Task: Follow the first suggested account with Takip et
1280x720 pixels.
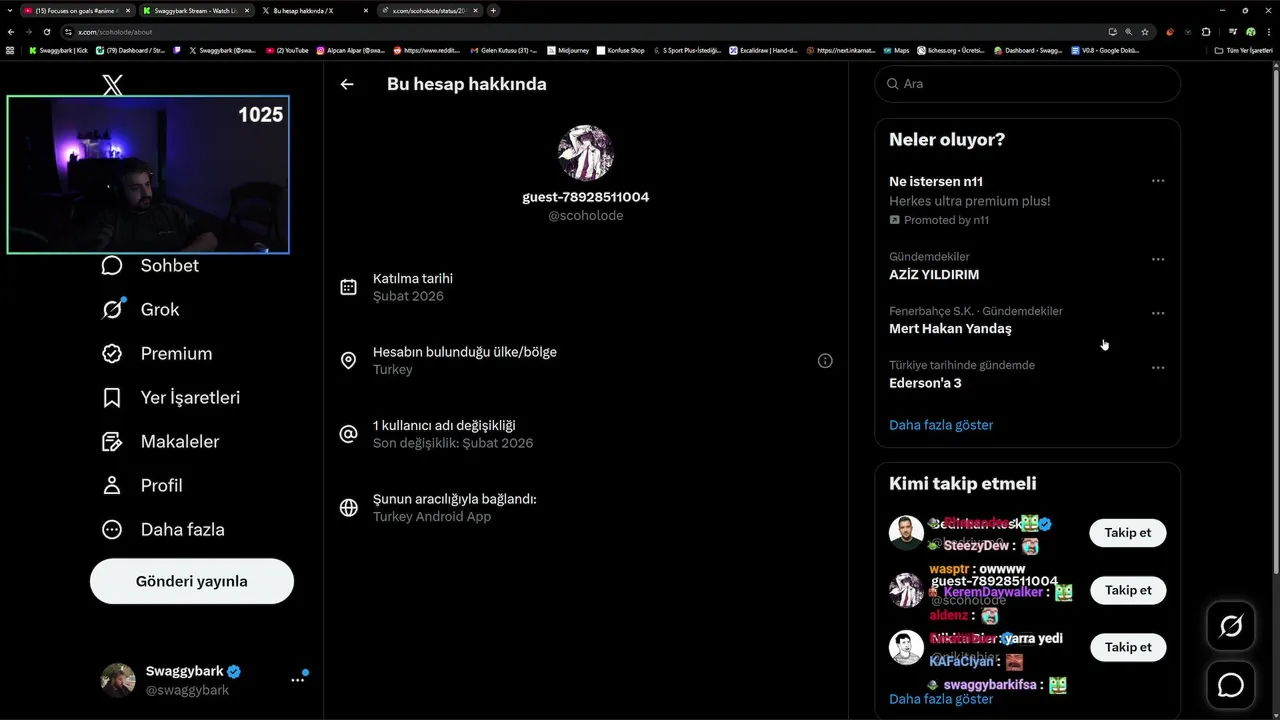Action: [1128, 533]
